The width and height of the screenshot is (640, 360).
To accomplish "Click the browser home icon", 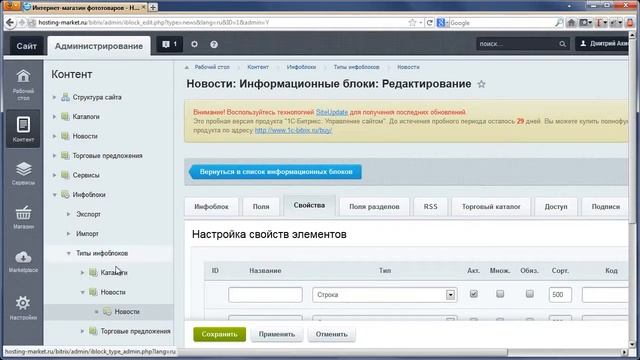I will click(571, 23).
